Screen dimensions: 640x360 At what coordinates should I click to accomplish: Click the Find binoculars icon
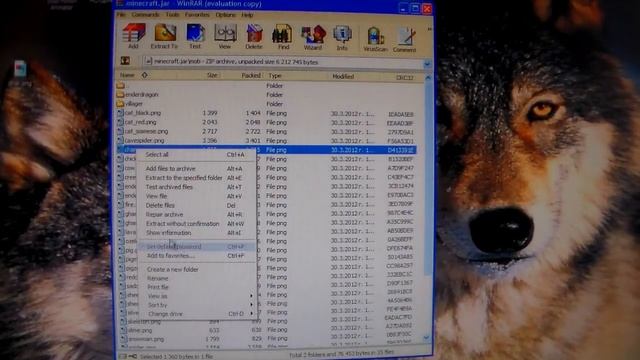click(283, 36)
